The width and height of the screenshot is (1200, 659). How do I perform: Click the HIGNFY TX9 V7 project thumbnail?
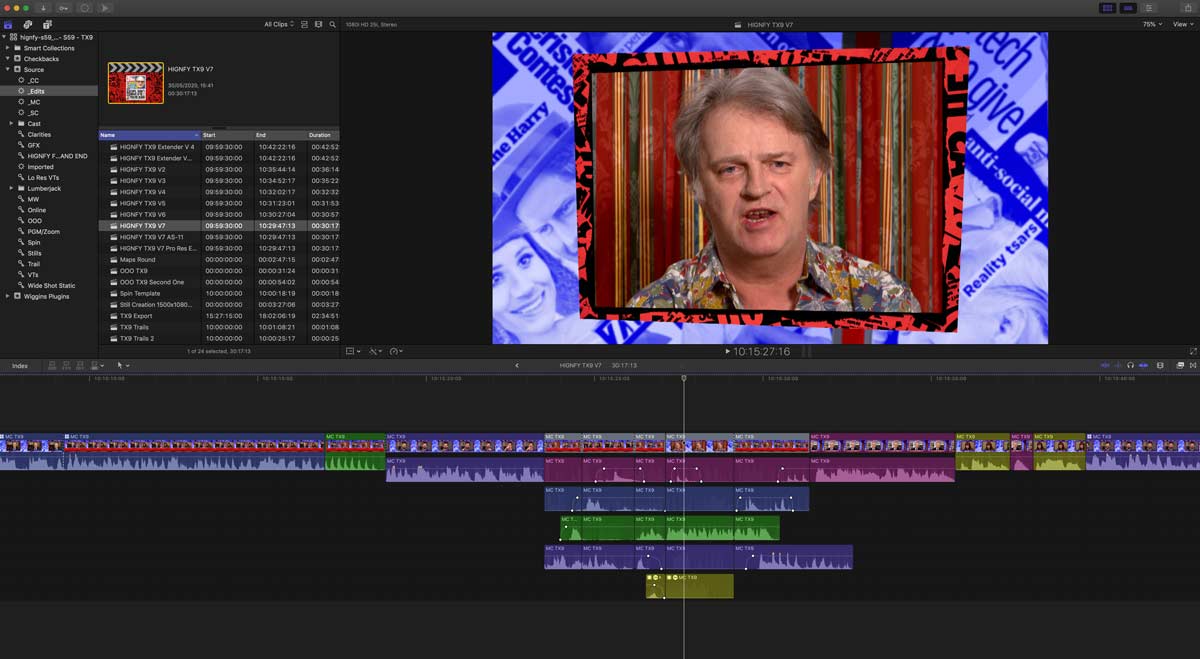[x=135, y=83]
